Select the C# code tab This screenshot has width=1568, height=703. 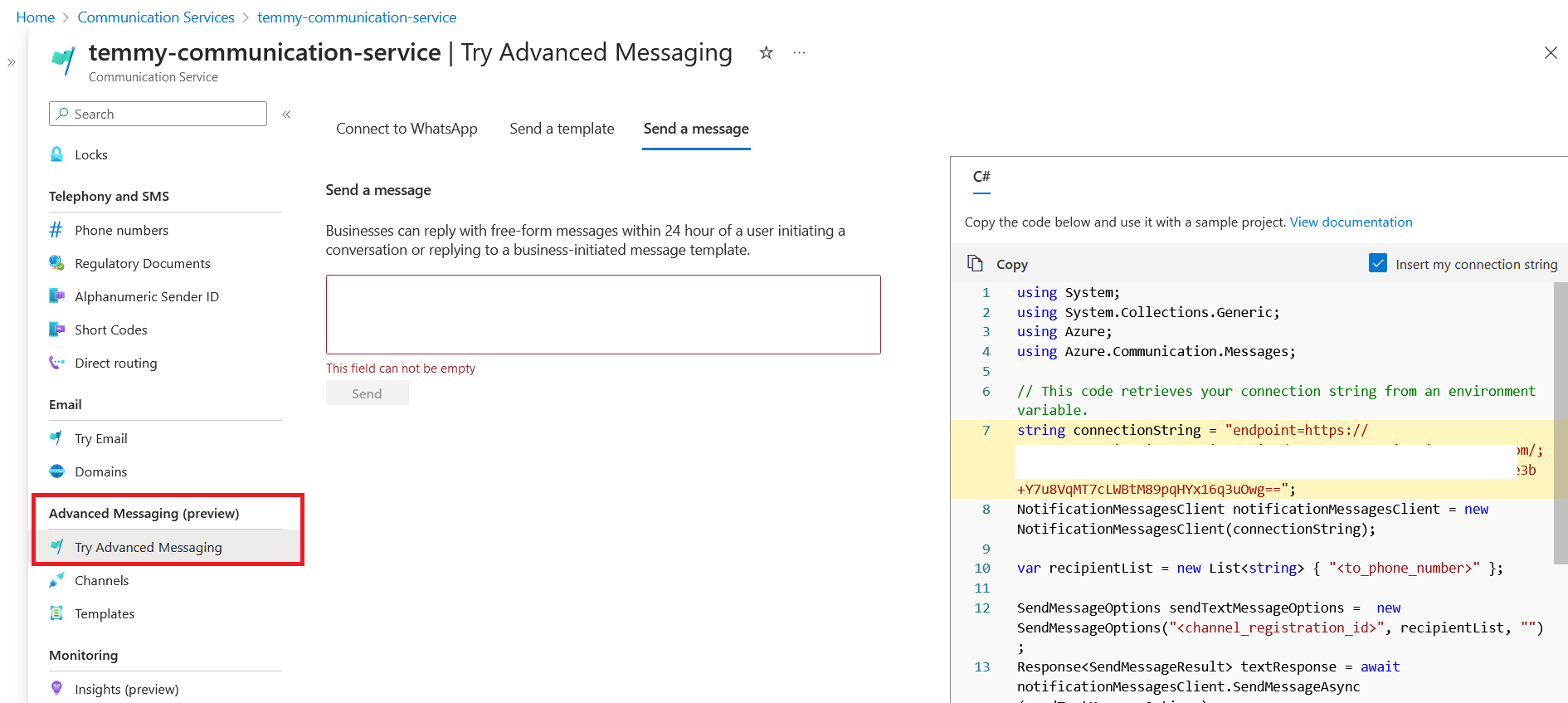click(x=981, y=177)
